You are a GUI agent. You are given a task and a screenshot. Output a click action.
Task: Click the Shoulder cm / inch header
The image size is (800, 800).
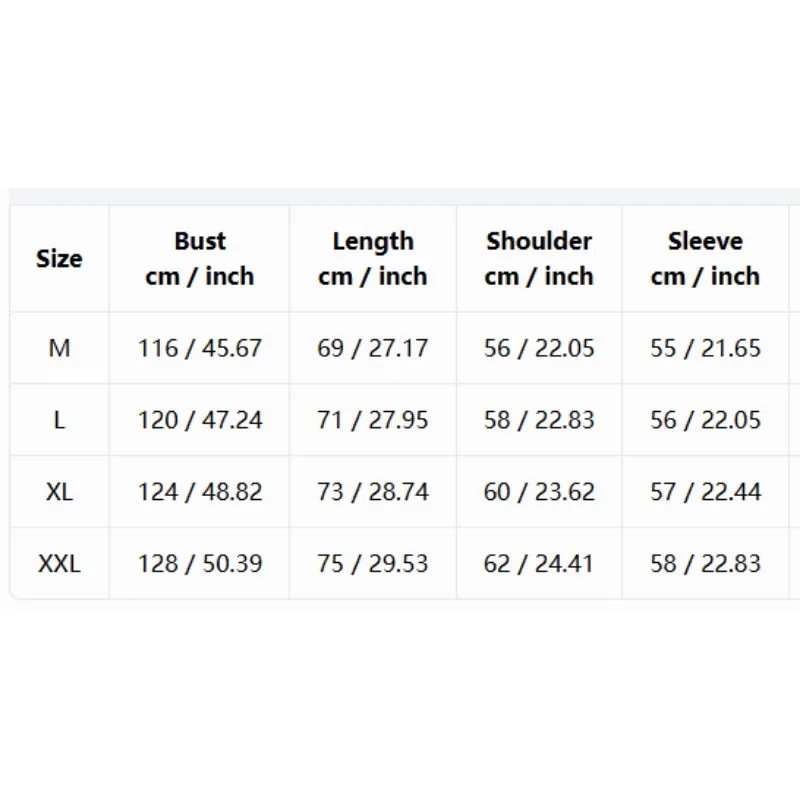(x=539, y=259)
